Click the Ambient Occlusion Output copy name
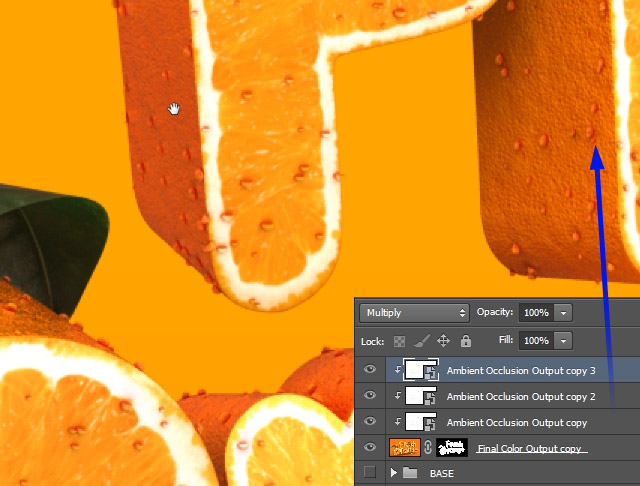 click(x=517, y=423)
